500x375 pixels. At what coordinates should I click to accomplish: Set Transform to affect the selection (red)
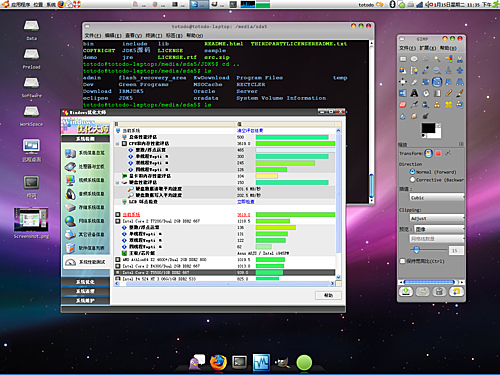(438, 153)
